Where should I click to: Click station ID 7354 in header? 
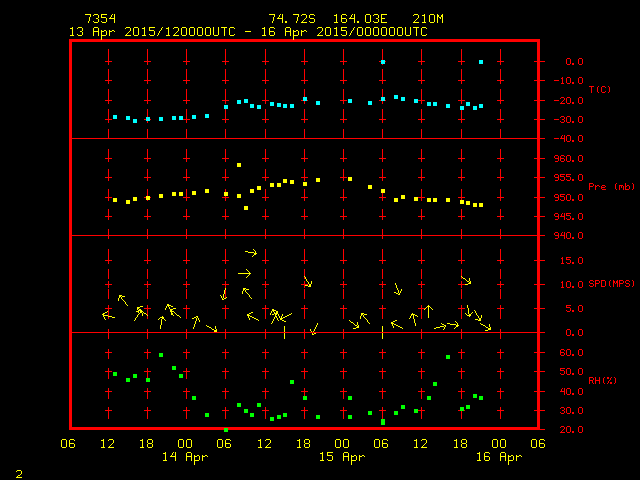tap(99, 19)
